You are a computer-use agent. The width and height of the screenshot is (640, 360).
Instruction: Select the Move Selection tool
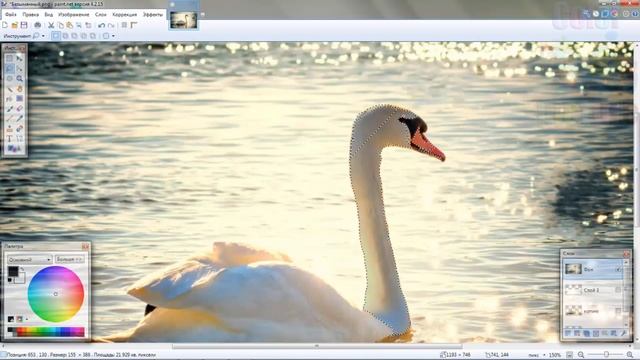click(19, 68)
